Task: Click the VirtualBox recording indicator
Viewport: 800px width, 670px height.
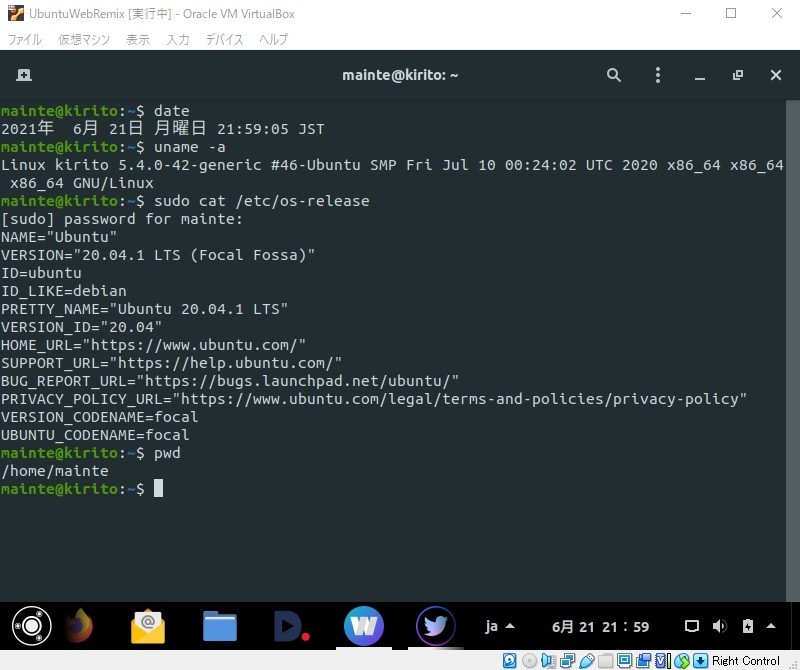Action: click(644, 661)
